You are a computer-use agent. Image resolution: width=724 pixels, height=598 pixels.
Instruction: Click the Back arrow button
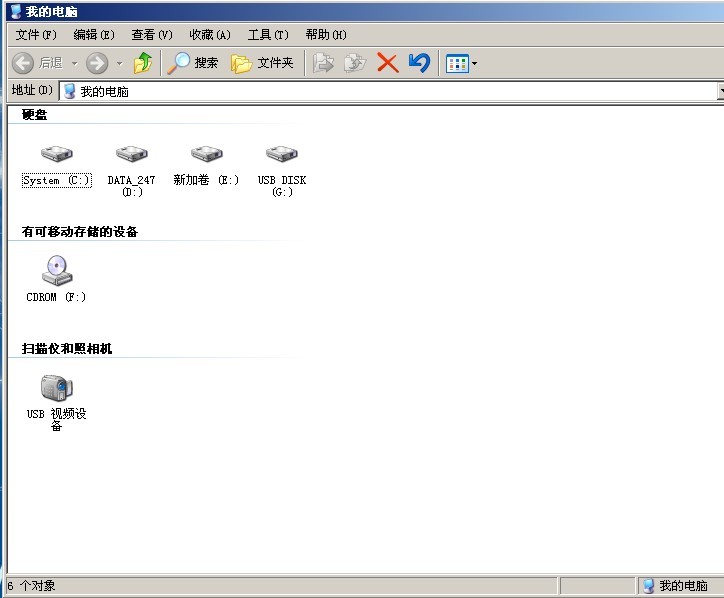pyautogui.click(x=23, y=63)
